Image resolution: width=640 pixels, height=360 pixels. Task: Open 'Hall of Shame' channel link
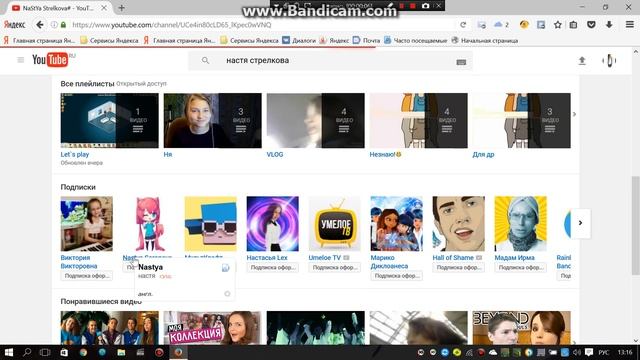tap(453, 258)
